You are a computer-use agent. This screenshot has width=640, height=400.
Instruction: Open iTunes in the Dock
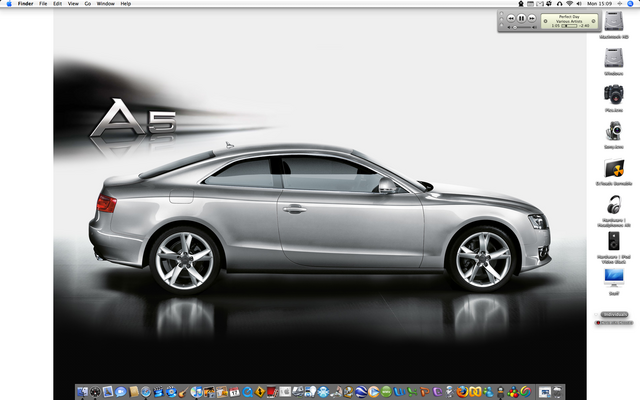click(x=196, y=392)
